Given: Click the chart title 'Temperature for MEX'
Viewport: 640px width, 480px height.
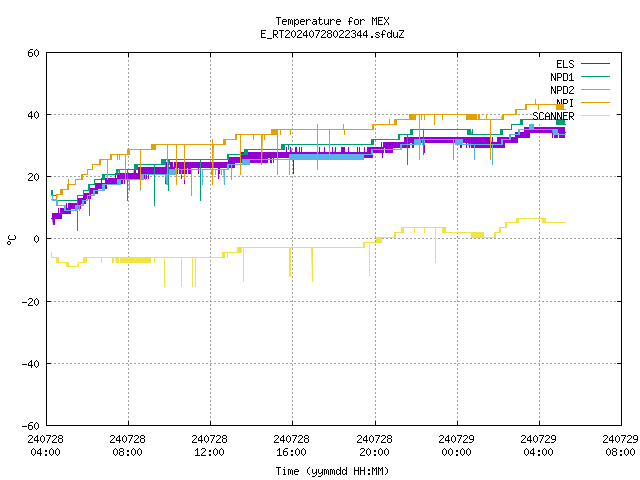Looking at the screenshot, I should pyautogui.click(x=332, y=21).
